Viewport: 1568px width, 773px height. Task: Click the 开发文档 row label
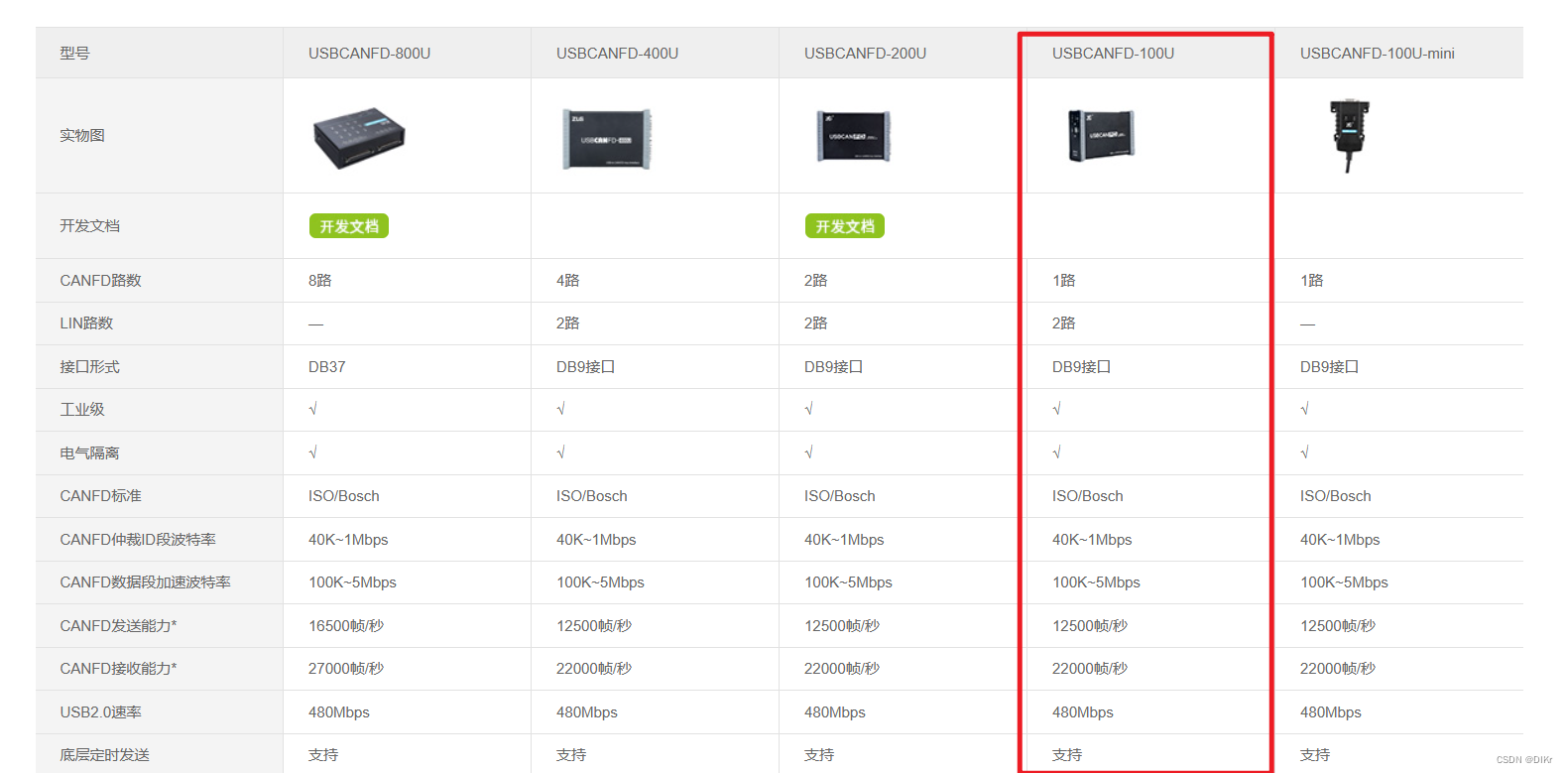[89, 226]
